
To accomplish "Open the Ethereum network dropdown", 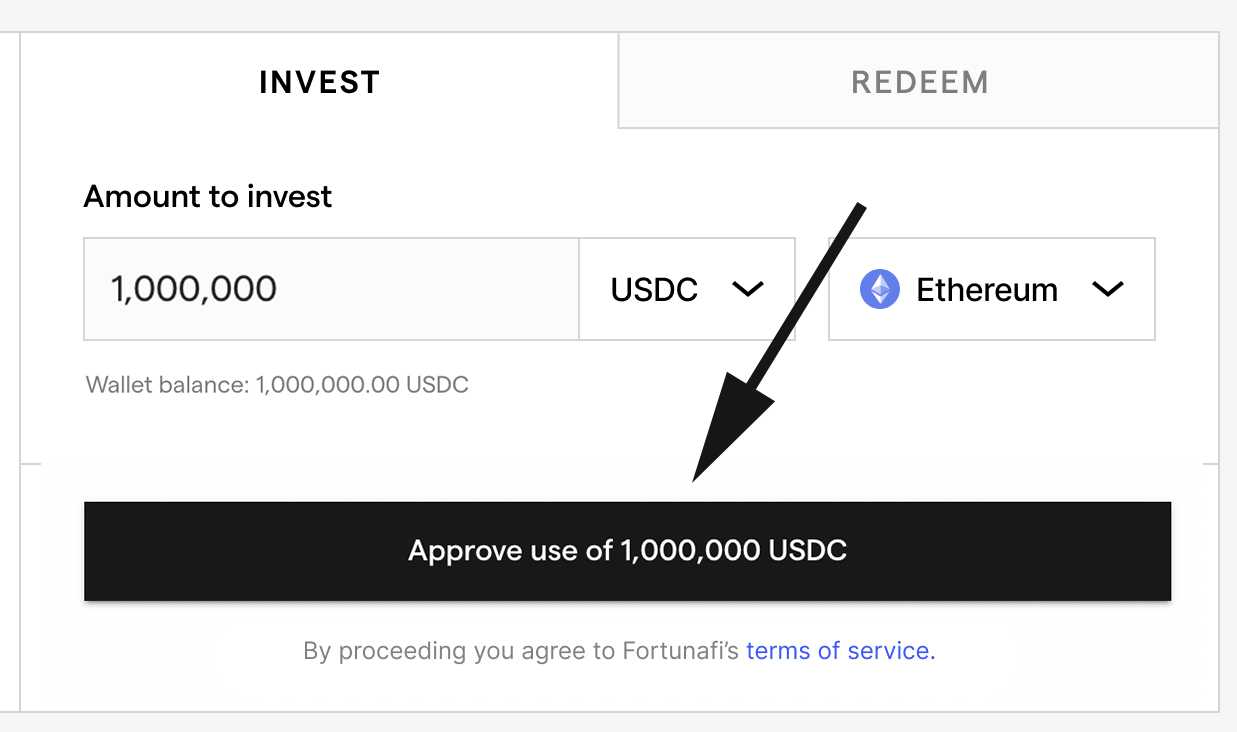I will (991, 289).
